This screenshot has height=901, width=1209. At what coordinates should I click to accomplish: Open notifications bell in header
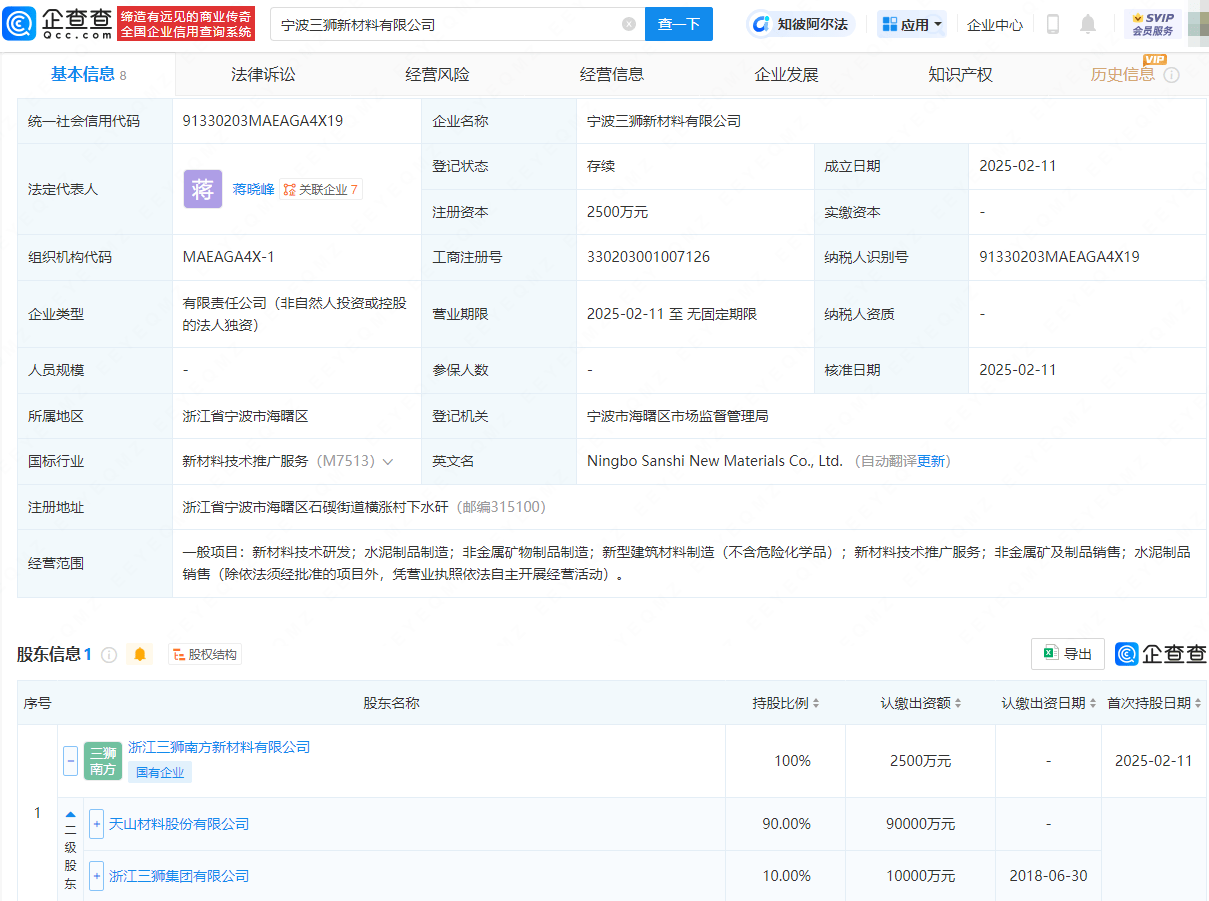tap(1088, 24)
